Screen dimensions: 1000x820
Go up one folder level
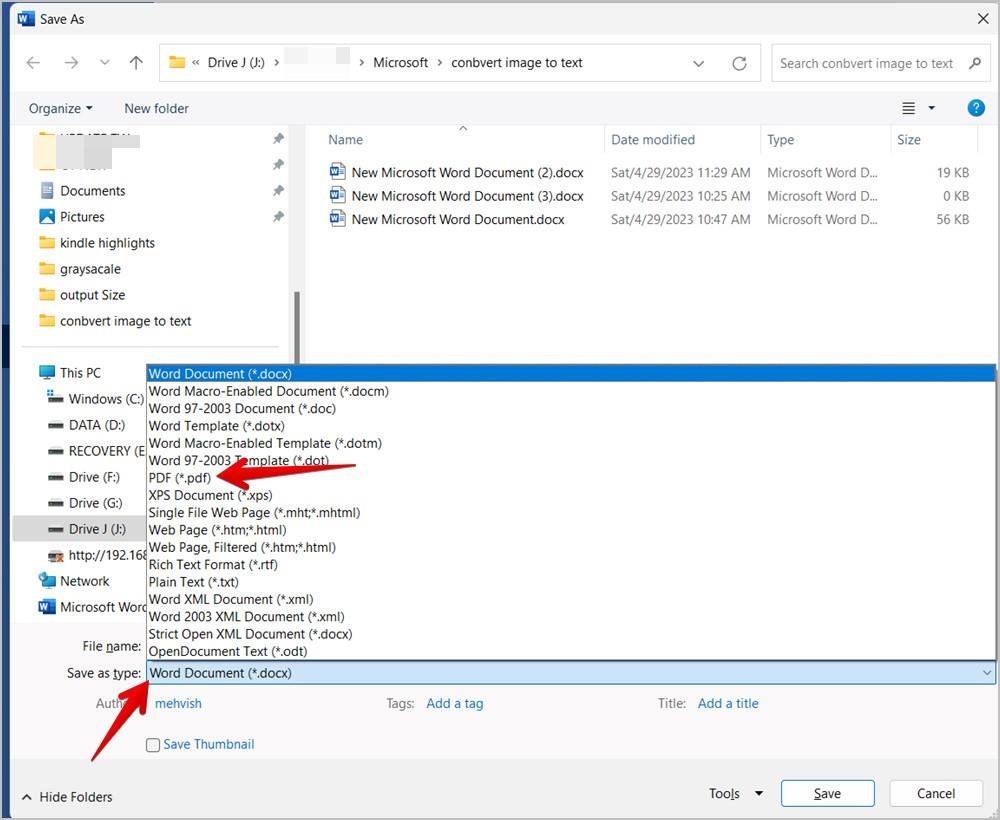(x=136, y=62)
